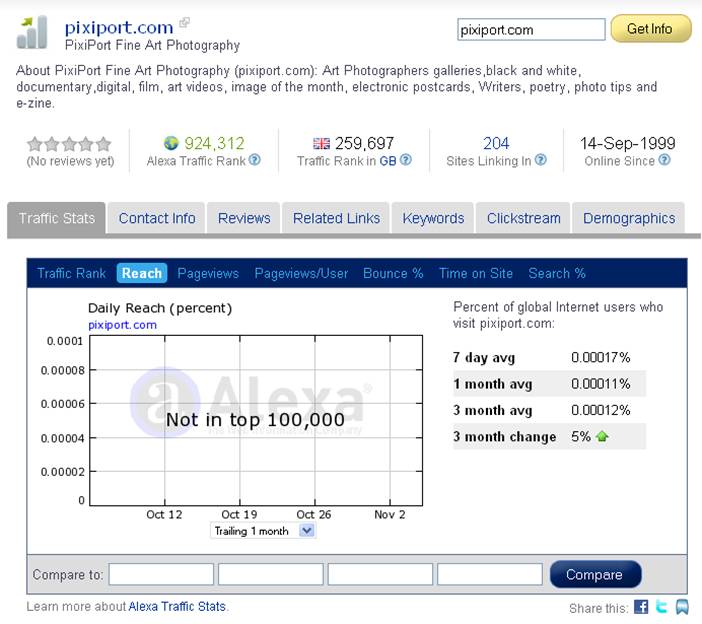The width and height of the screenshot is (702, 624).
Task: Select the Search % chart view
Action: (556, 273)
